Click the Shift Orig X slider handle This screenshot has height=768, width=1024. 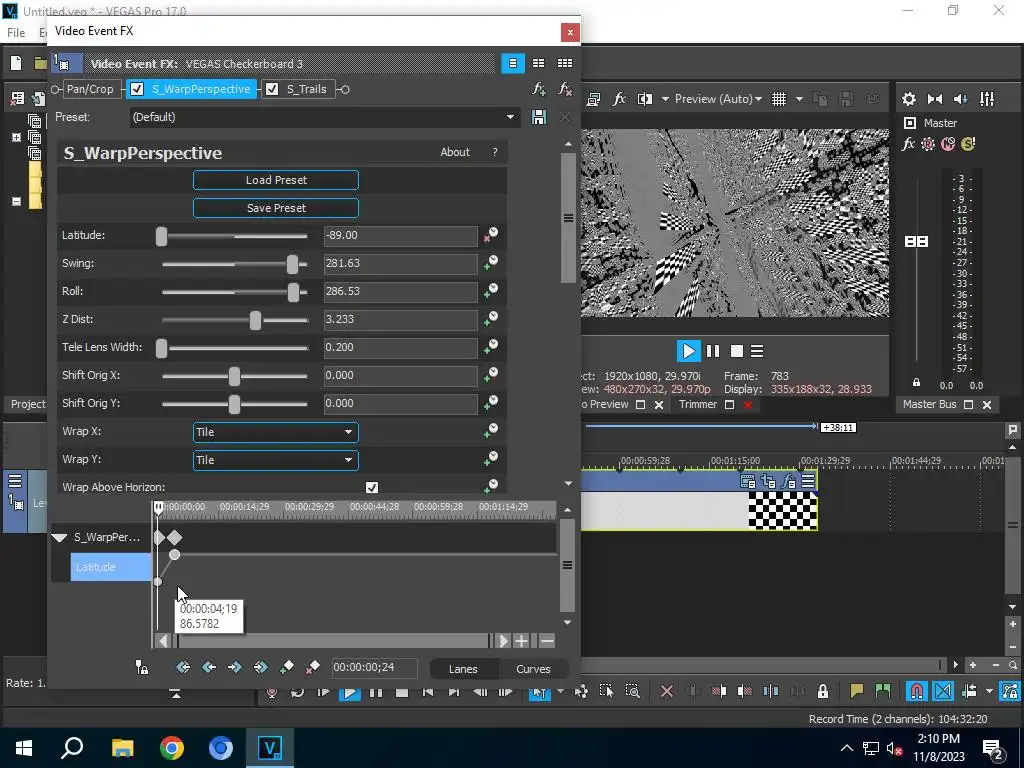point(234,376)
